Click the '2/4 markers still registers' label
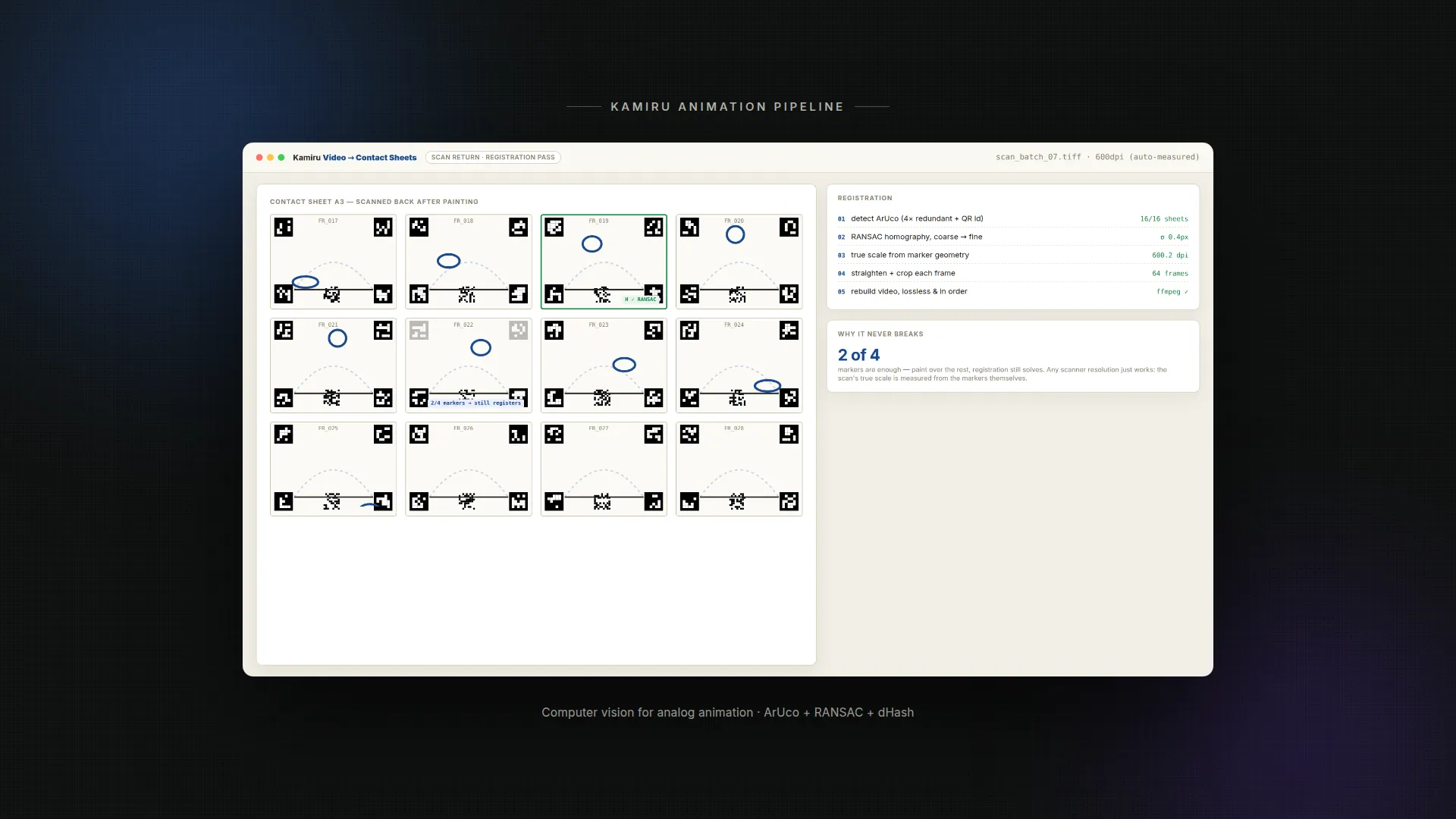Screen dimensions: 1456x819 (x=476, y=403)
